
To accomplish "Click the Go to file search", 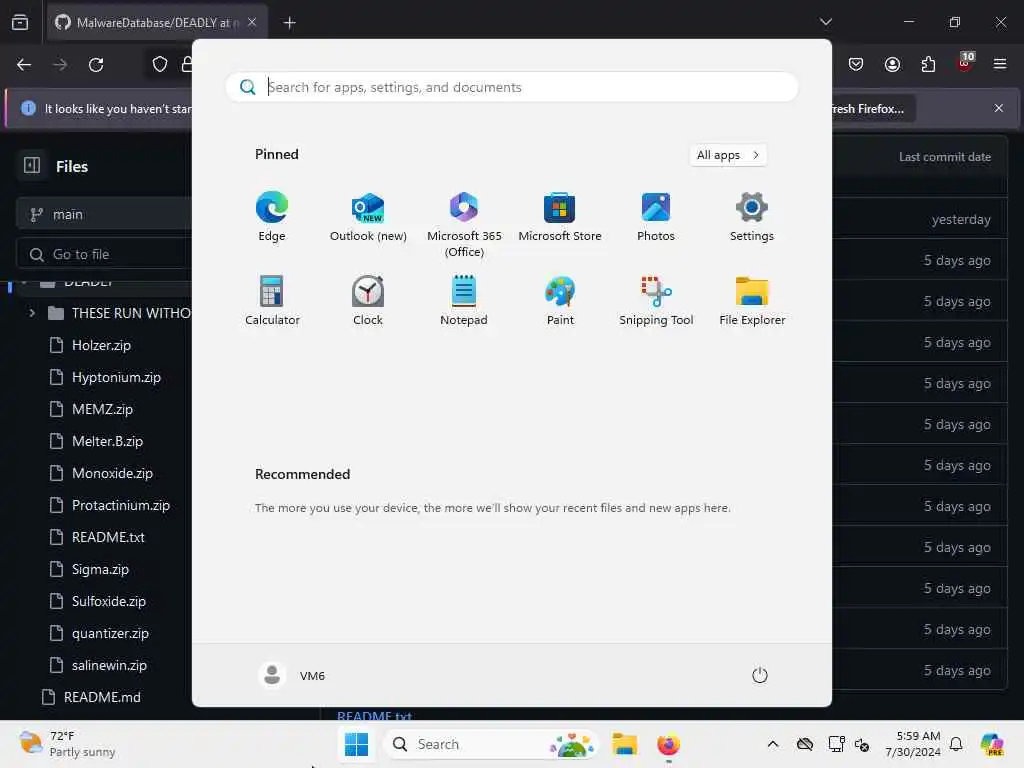I will [104, 254].
